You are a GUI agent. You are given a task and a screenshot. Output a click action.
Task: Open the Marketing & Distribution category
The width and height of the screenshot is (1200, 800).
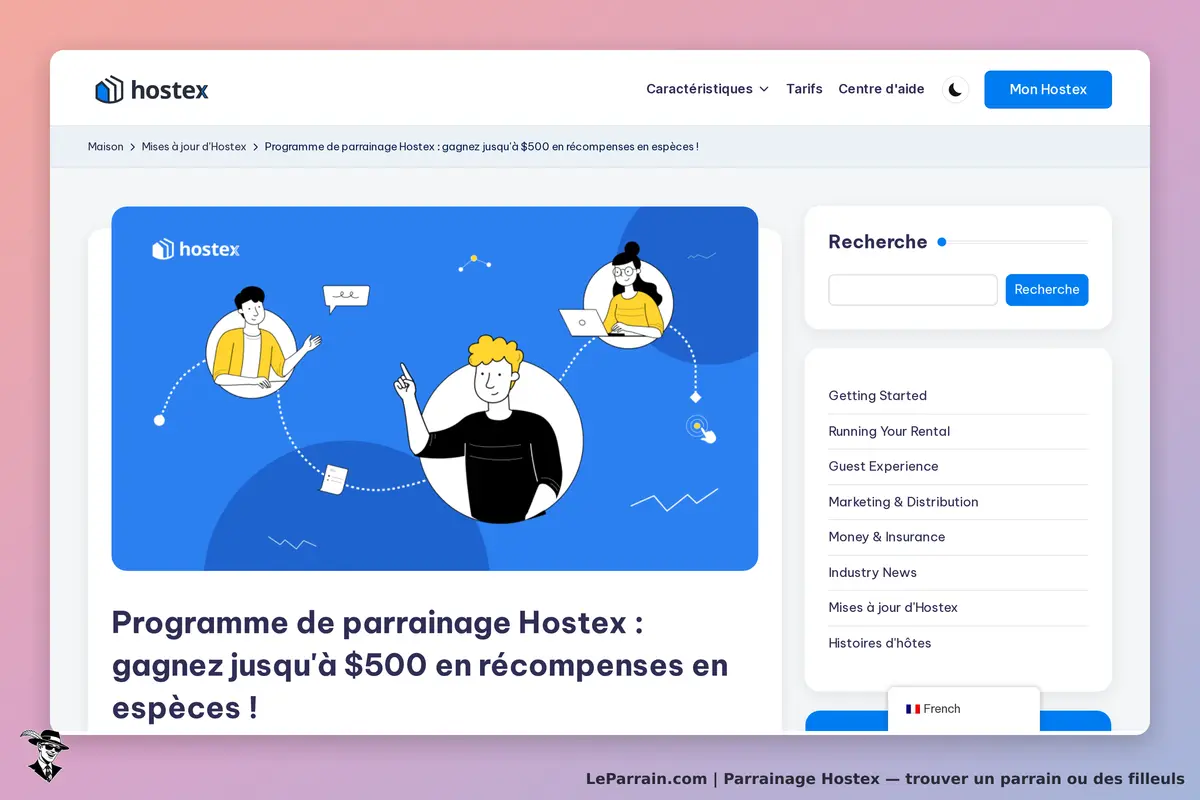click(903, 502)
